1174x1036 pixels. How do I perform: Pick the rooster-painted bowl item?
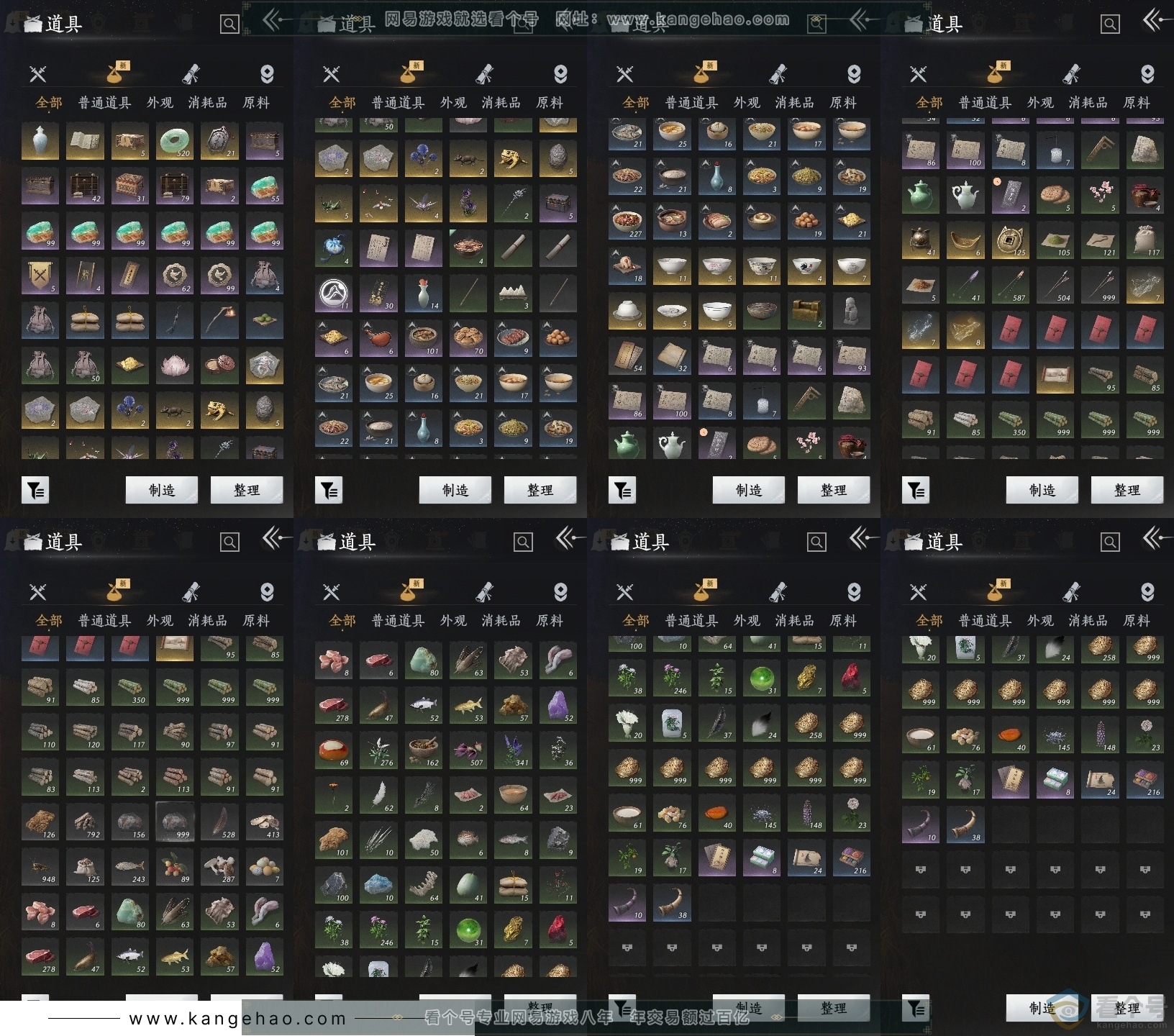(x=806, y=265)
